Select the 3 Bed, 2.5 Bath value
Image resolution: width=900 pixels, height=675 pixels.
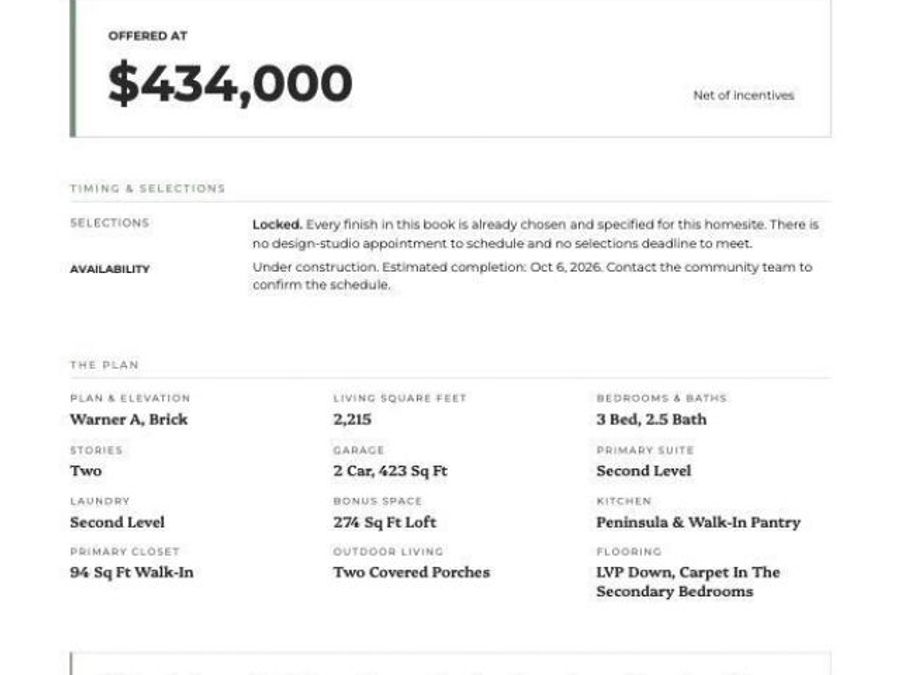651,420
